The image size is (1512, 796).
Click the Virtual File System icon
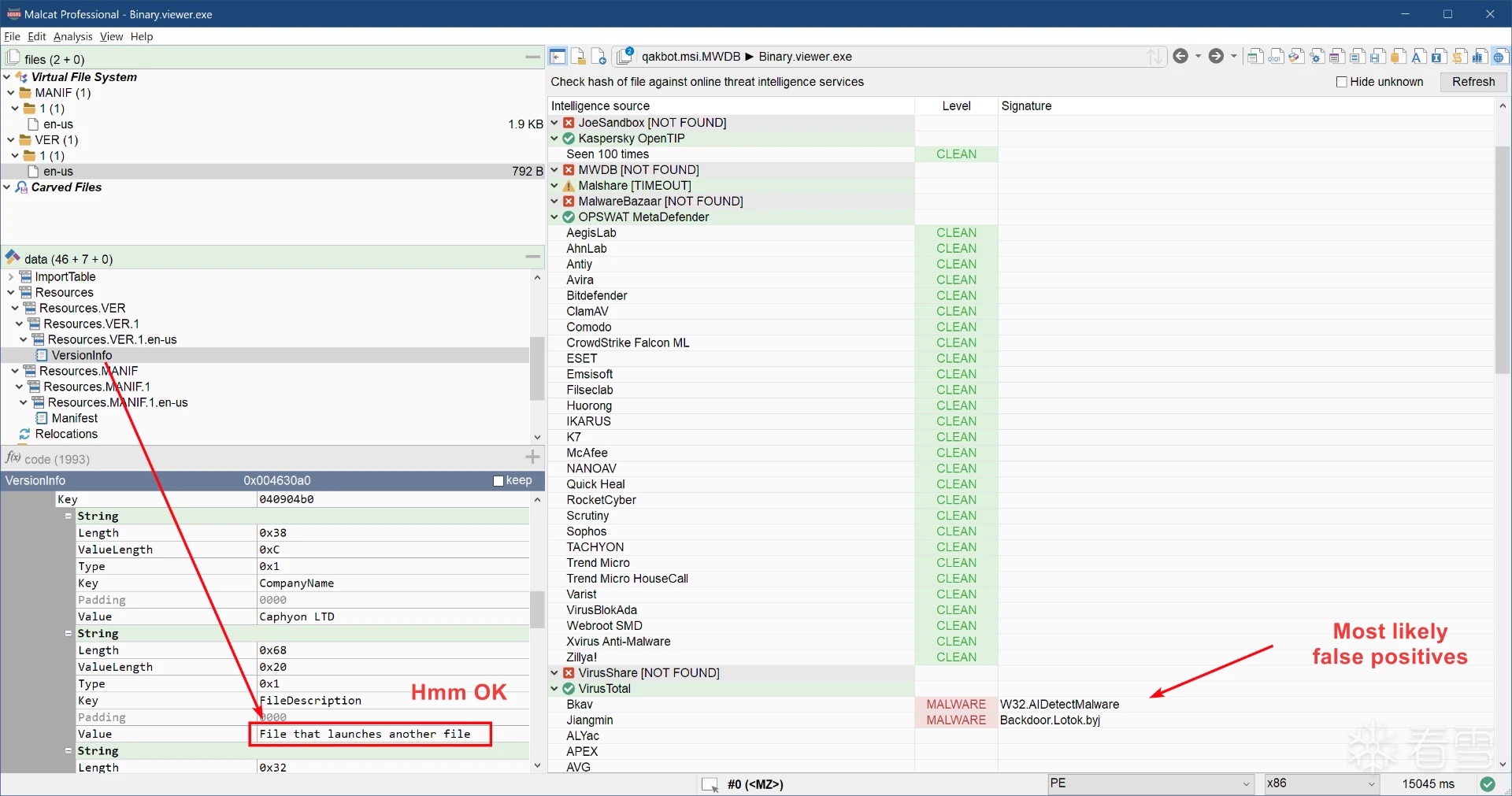click(x=21, y=77)
